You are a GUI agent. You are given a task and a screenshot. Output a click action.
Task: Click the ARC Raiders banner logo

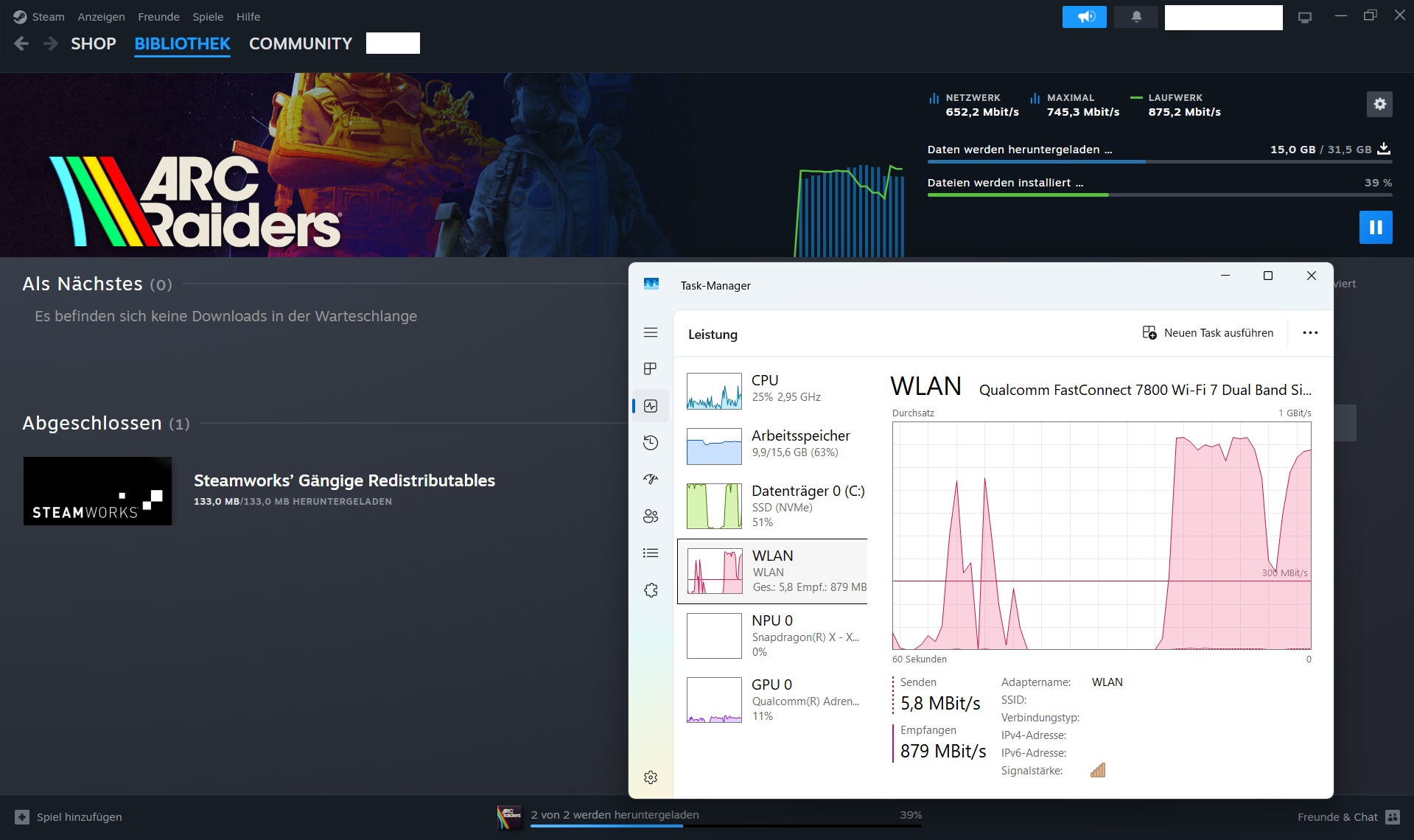[x=195, y=201]
